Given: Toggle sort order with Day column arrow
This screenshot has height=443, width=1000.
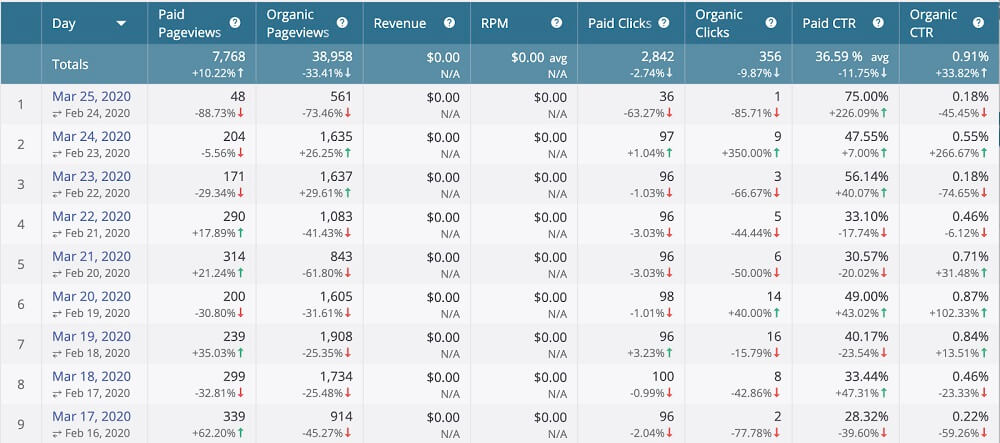Looking at the screenshot, I should (x=121, y=23).
